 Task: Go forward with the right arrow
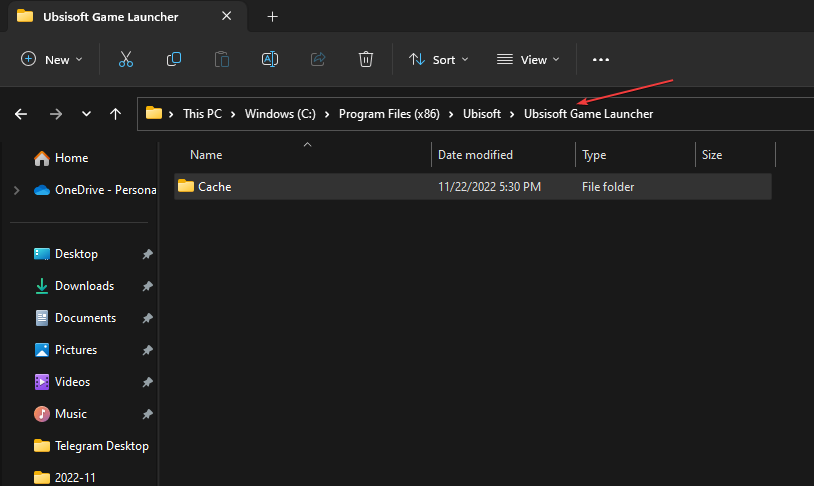(56, 114)
